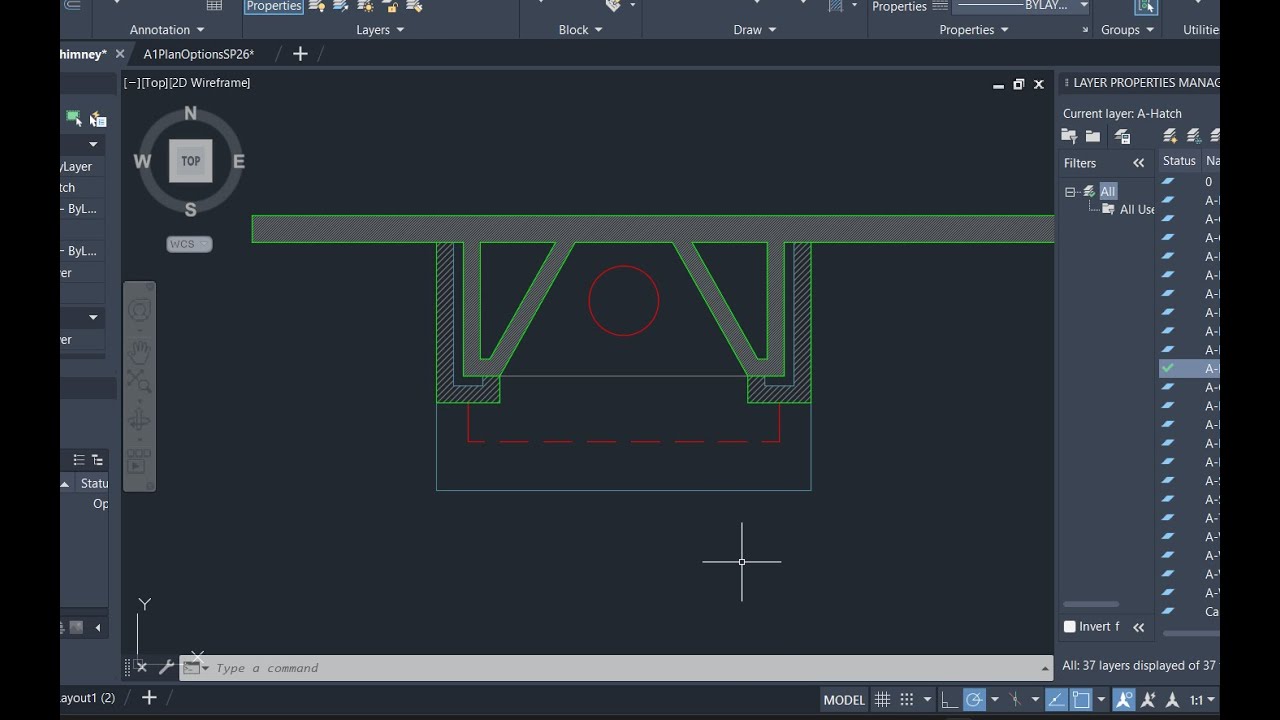Toggle Ortho mode in status bar

point(949,700)
